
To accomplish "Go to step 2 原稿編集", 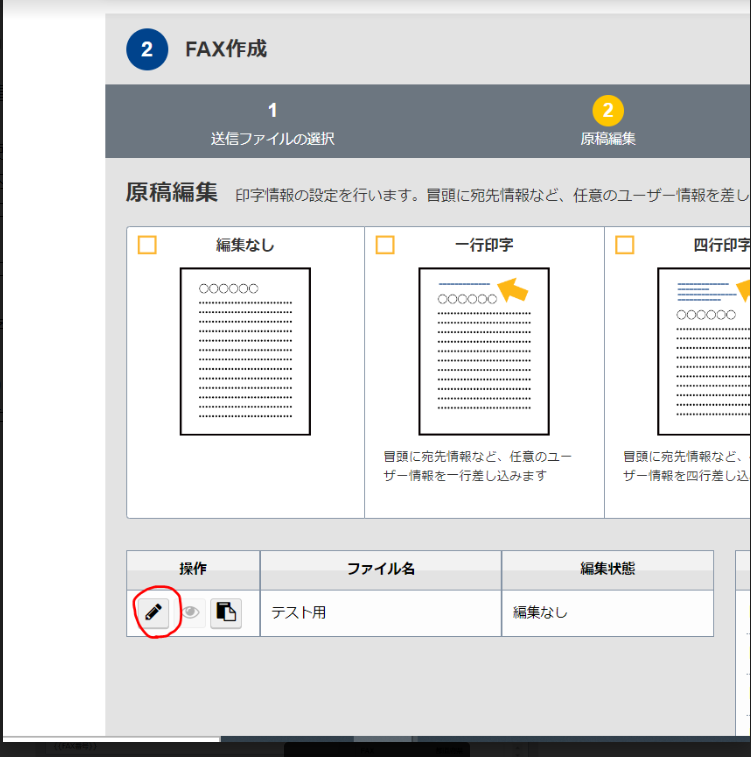I will (x=608, y=121).
